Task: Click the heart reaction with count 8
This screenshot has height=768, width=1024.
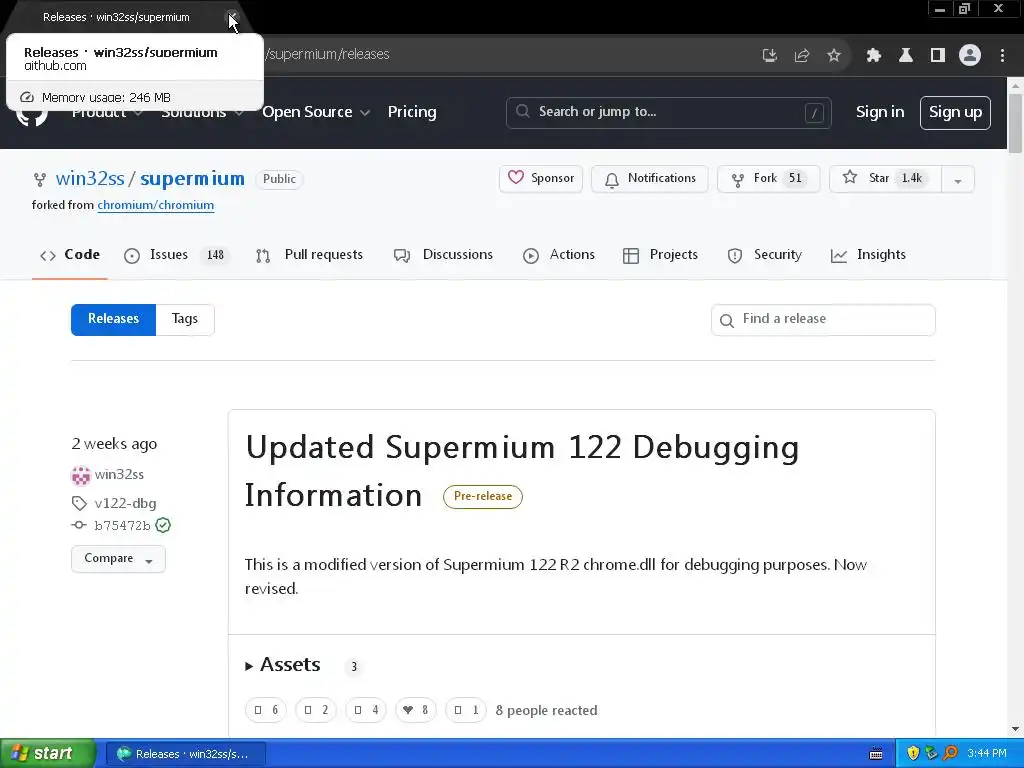Action: pyautogui.click(x=416, y=710)
